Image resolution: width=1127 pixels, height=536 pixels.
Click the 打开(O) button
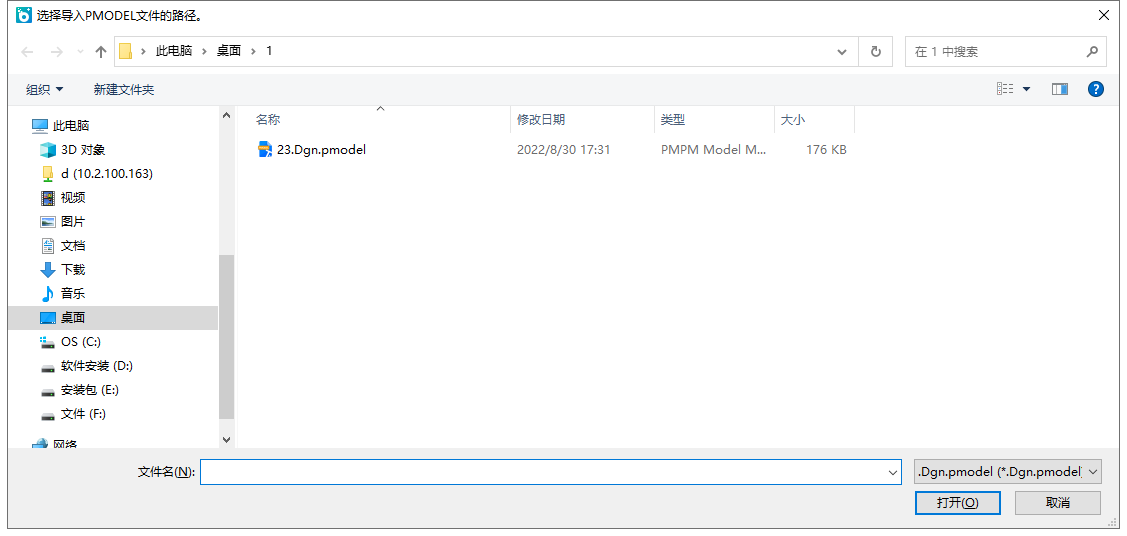pos(957,502)
